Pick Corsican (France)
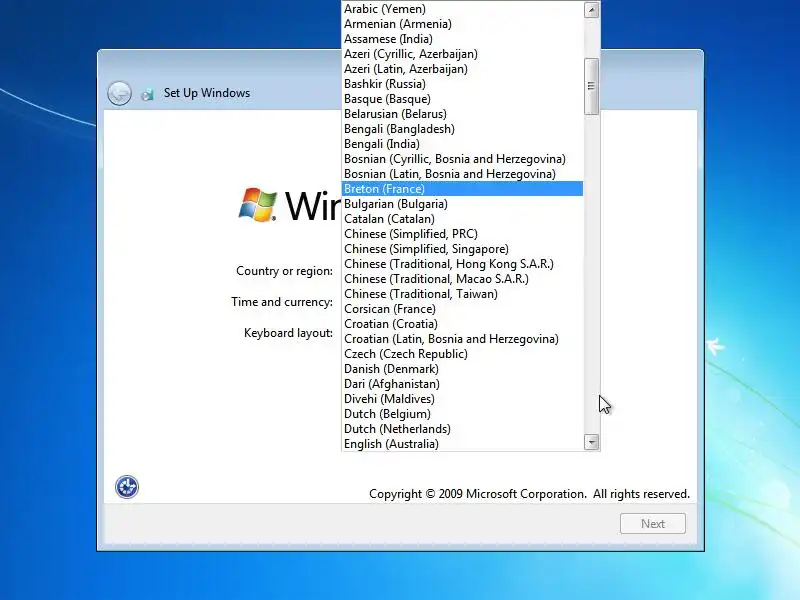800x600 pixels. [462, 309]
